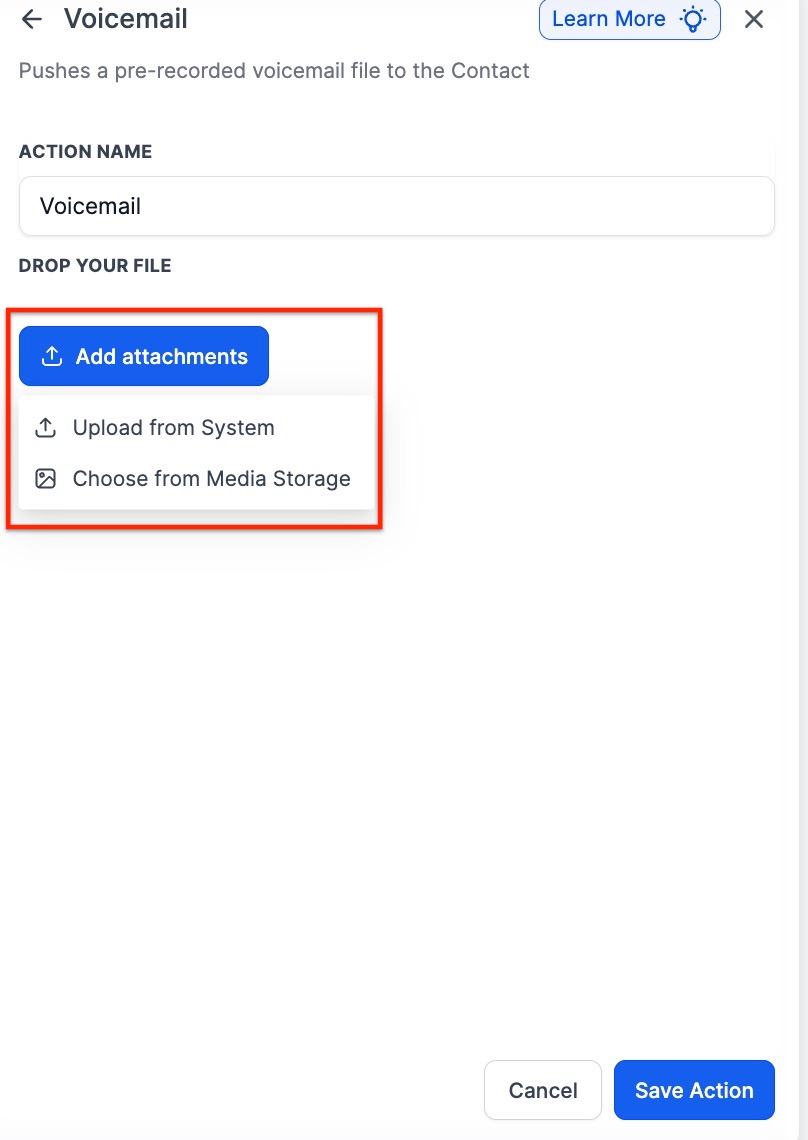
Task: Click the upload icon on Add attachments
Action: (52, 357)
